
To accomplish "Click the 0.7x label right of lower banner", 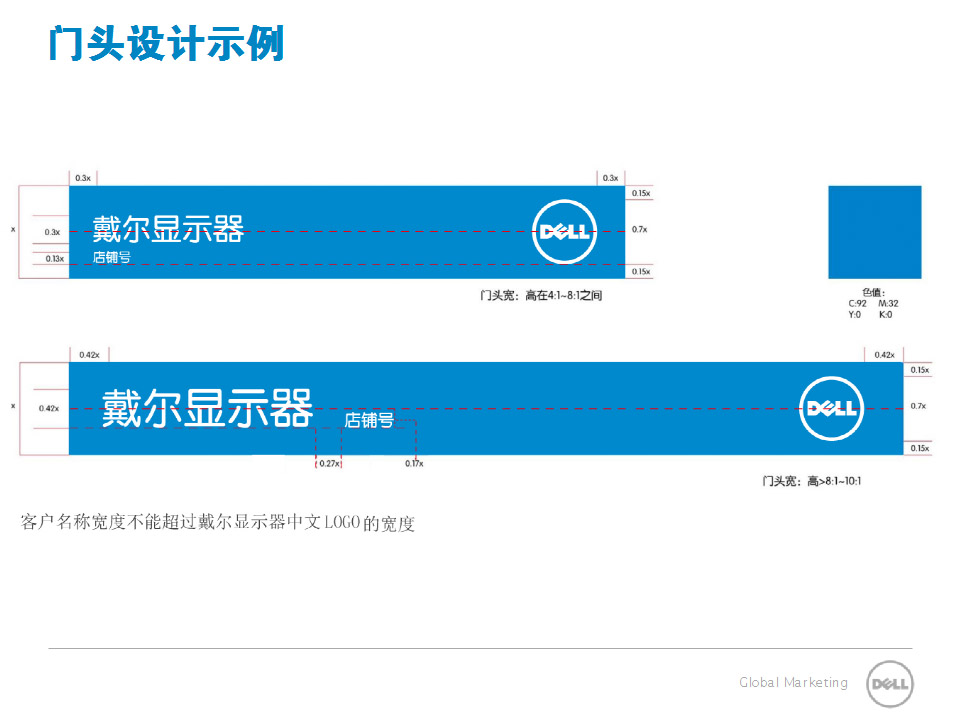I will pos(918,405).
